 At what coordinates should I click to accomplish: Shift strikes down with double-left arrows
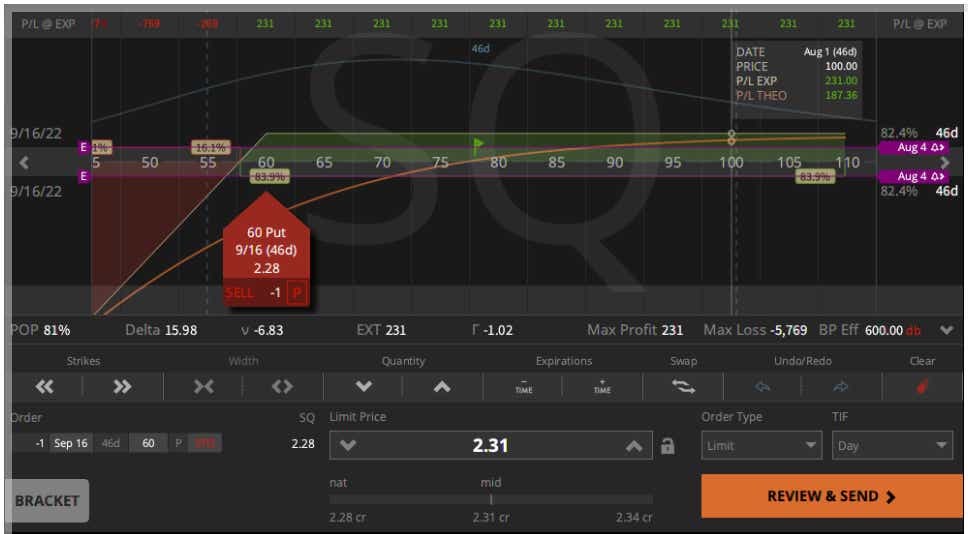(44, 386)
